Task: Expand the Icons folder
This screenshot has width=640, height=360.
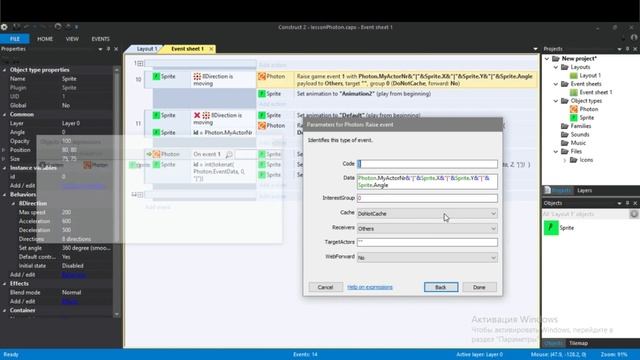Action: click(564, 160)
